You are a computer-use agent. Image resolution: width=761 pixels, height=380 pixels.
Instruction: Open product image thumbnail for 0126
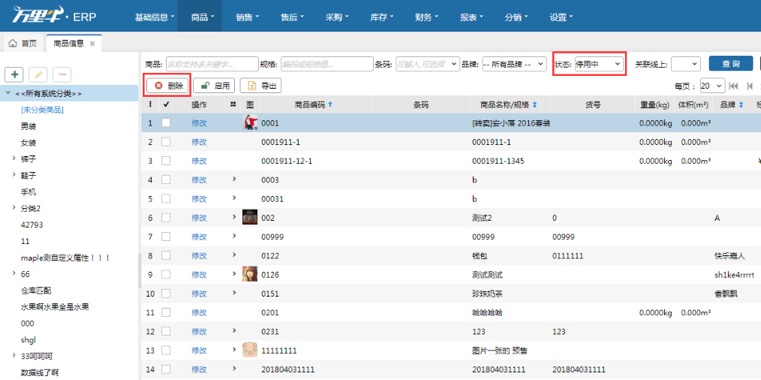250,274
